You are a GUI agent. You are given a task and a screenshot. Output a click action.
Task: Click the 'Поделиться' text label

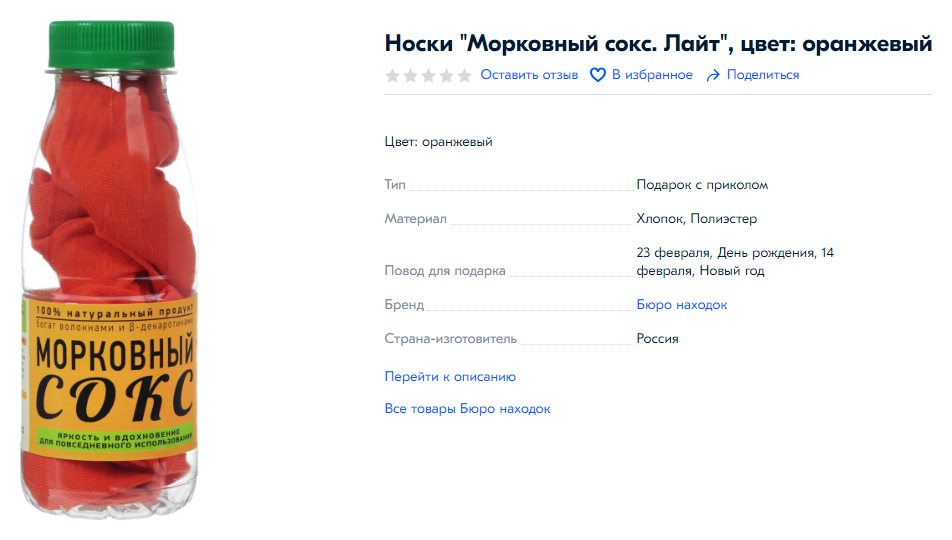763,75
